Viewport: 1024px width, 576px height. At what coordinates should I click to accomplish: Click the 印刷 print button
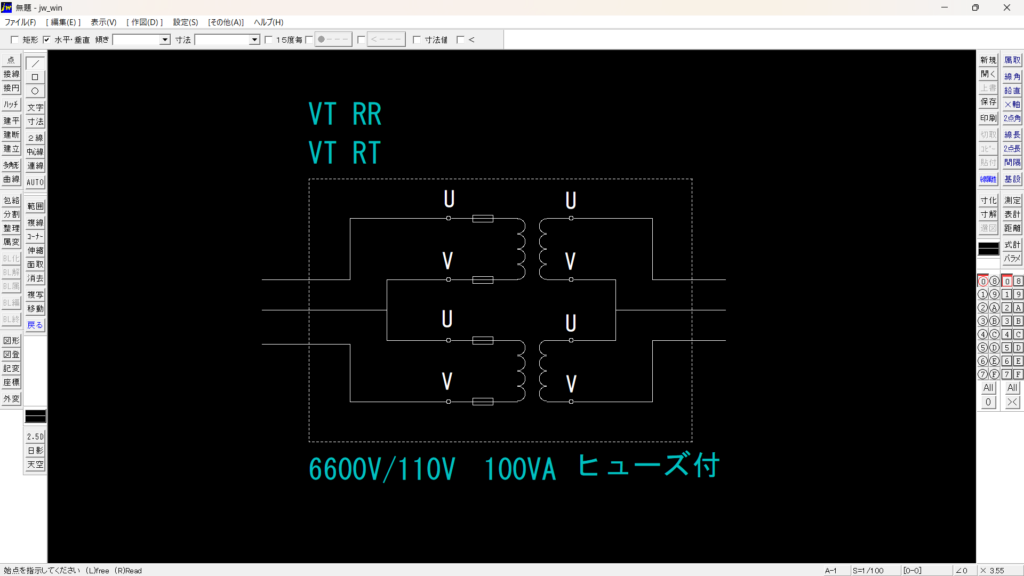988,118
